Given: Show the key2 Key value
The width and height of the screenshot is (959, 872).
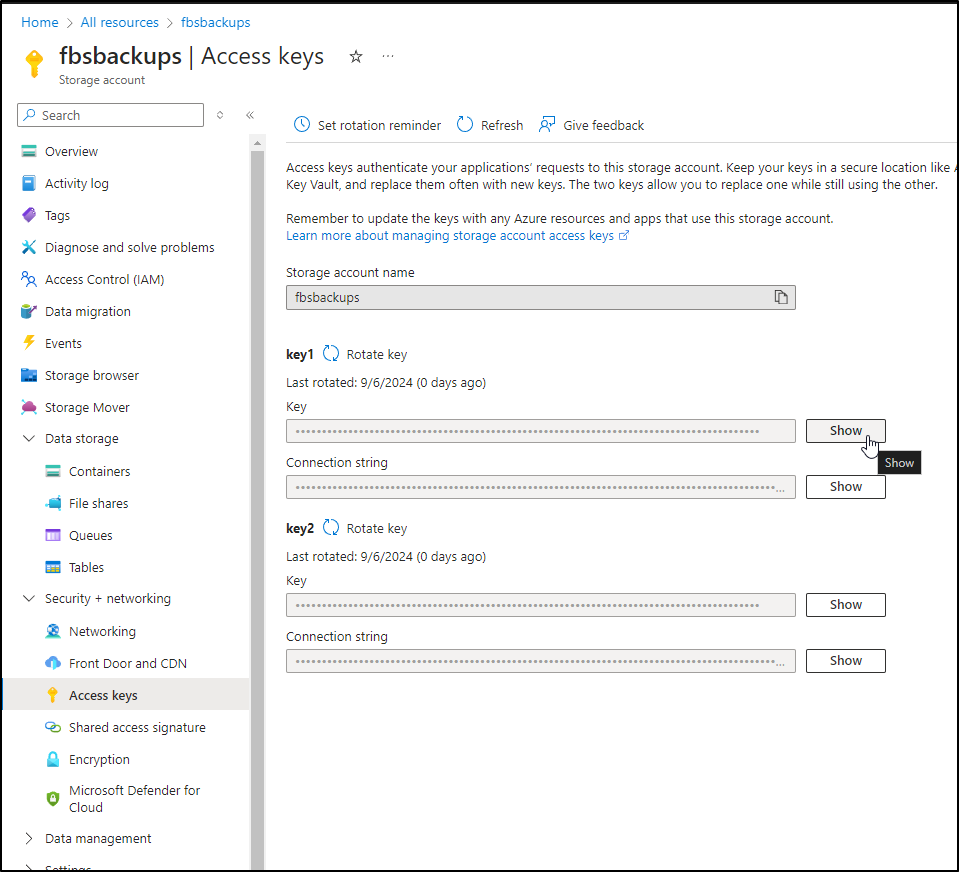Looking at the screenshot, I should 845,605.
